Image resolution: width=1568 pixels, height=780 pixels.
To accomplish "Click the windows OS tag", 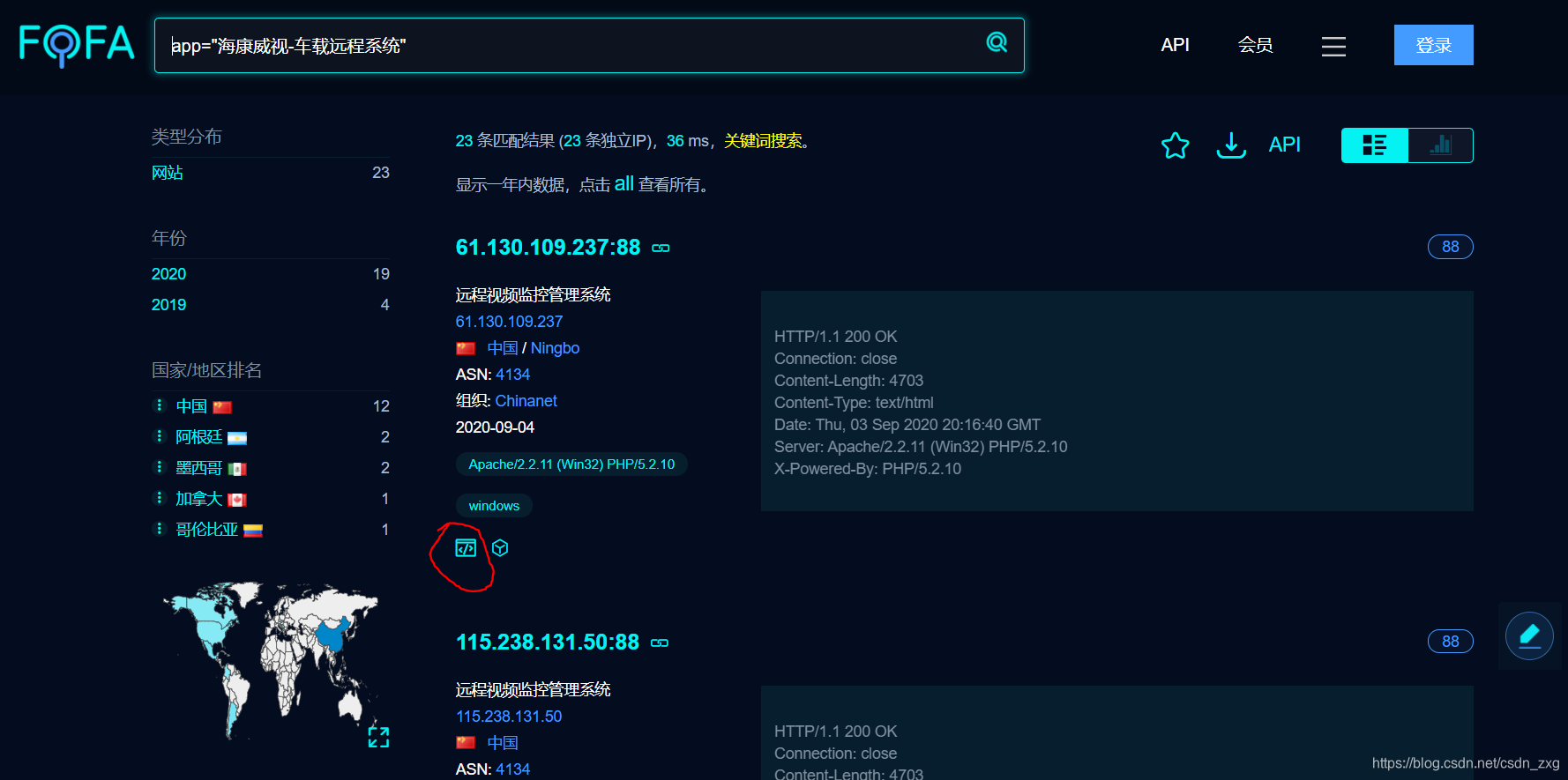I will pyautogui.click(x=494, y=506).
